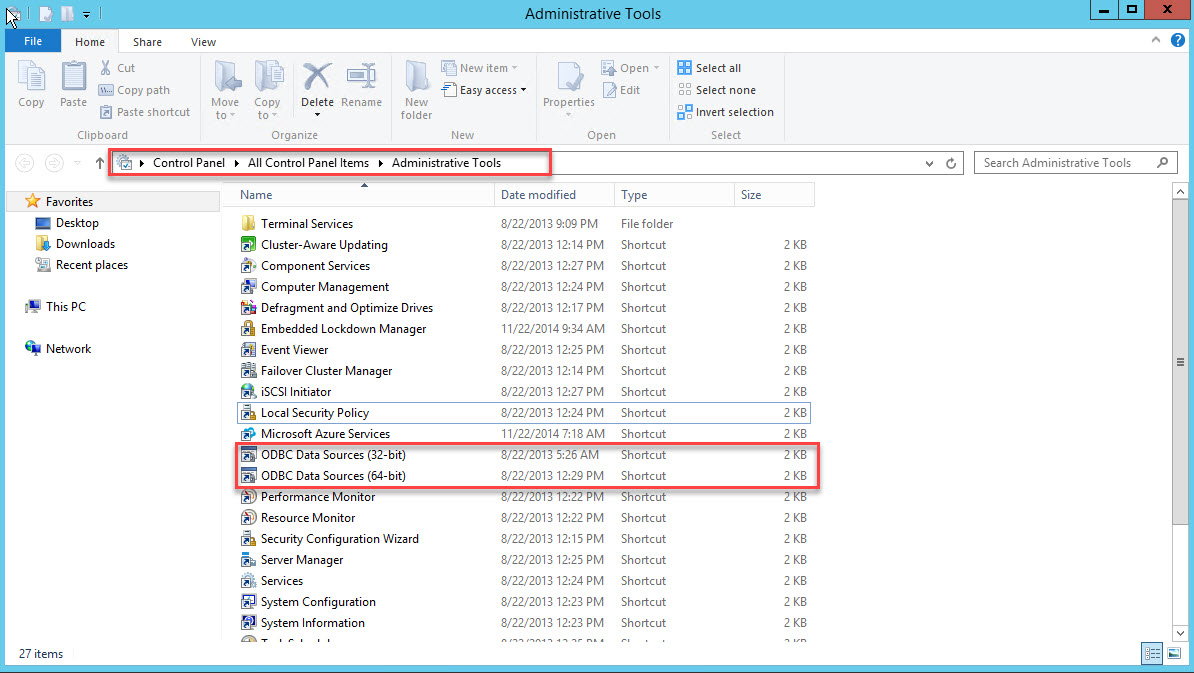This screenshot has height=673, width=1194.
Task: Select the Component Services icon
Action: (x=248, y=266)
